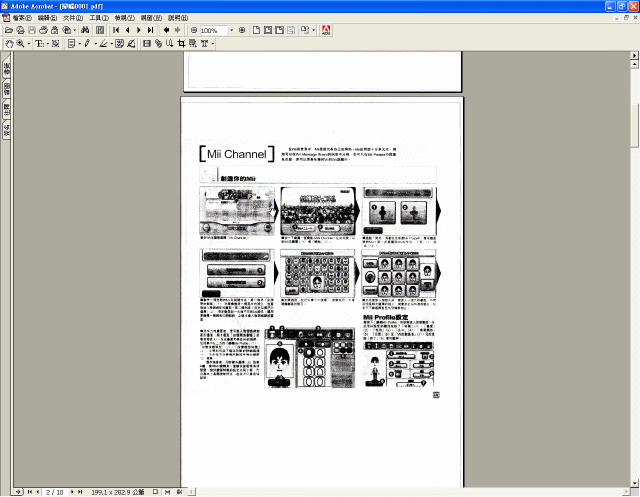
Task: Select the Form tool icon
Action: 193,44
